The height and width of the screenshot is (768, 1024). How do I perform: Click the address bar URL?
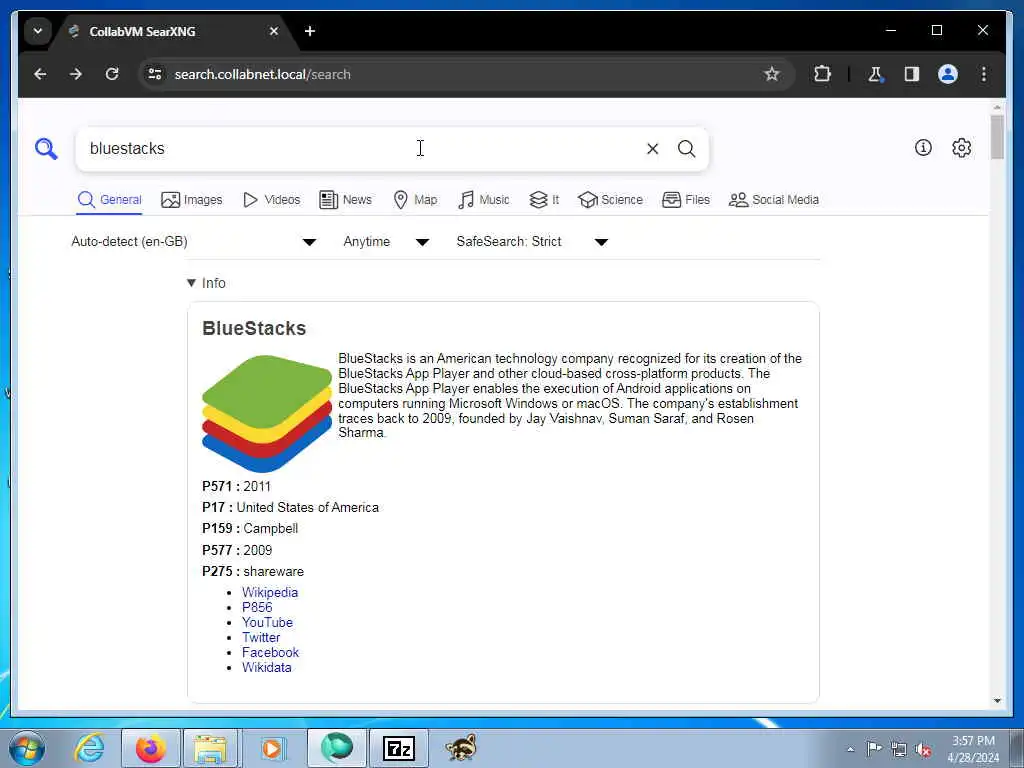pyautogui.click(x=263, y=74)
